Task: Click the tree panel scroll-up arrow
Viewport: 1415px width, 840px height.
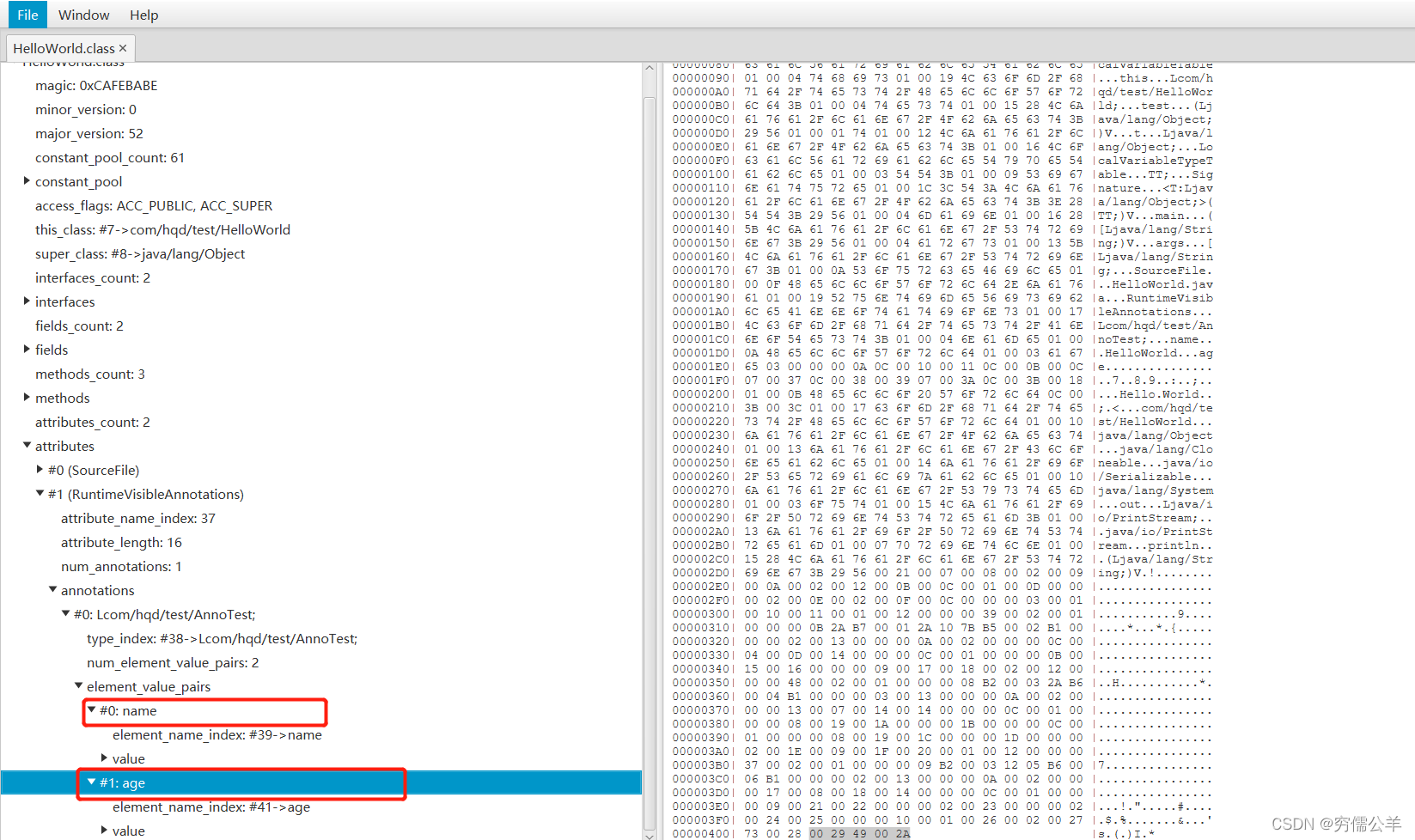Action: tap(650, 68)
